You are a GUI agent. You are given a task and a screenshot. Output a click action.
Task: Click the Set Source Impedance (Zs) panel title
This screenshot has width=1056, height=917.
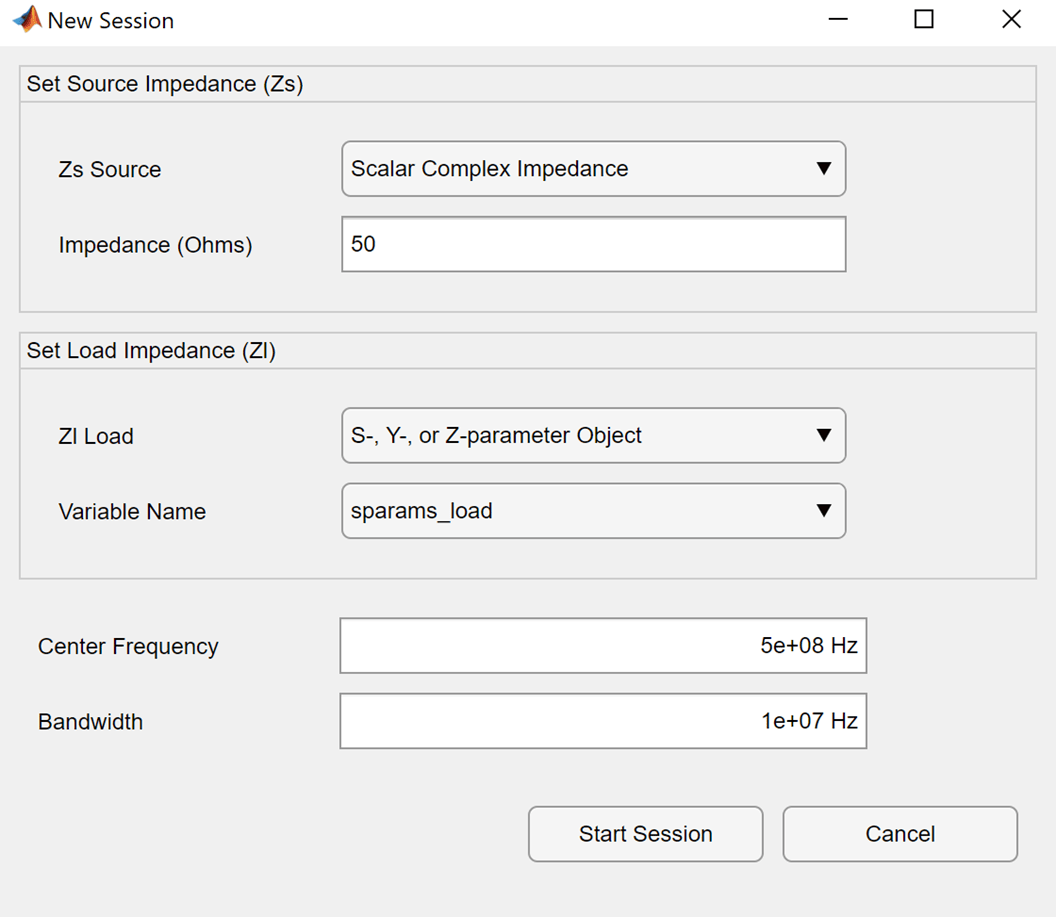(165, 84)
